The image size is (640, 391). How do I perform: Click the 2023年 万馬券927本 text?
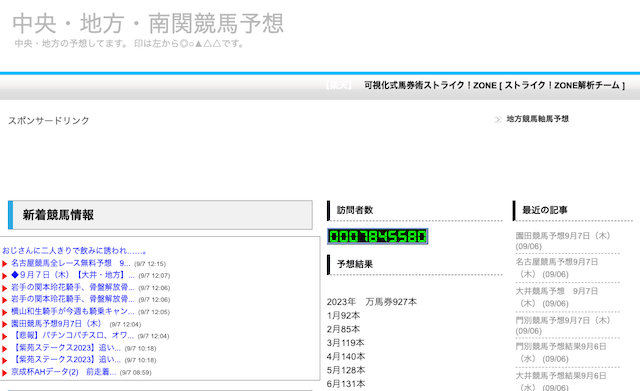tap(372, 302)
